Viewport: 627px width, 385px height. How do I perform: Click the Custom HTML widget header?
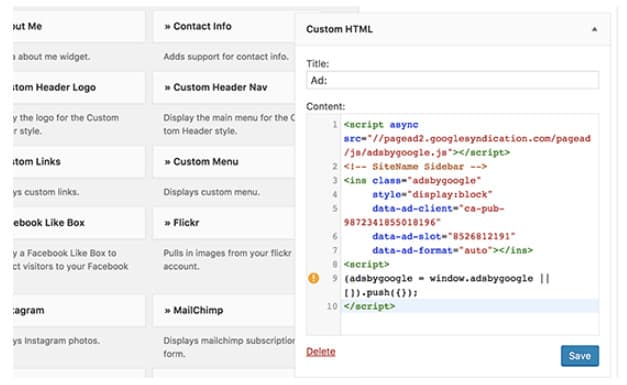(x=453, y=29)
